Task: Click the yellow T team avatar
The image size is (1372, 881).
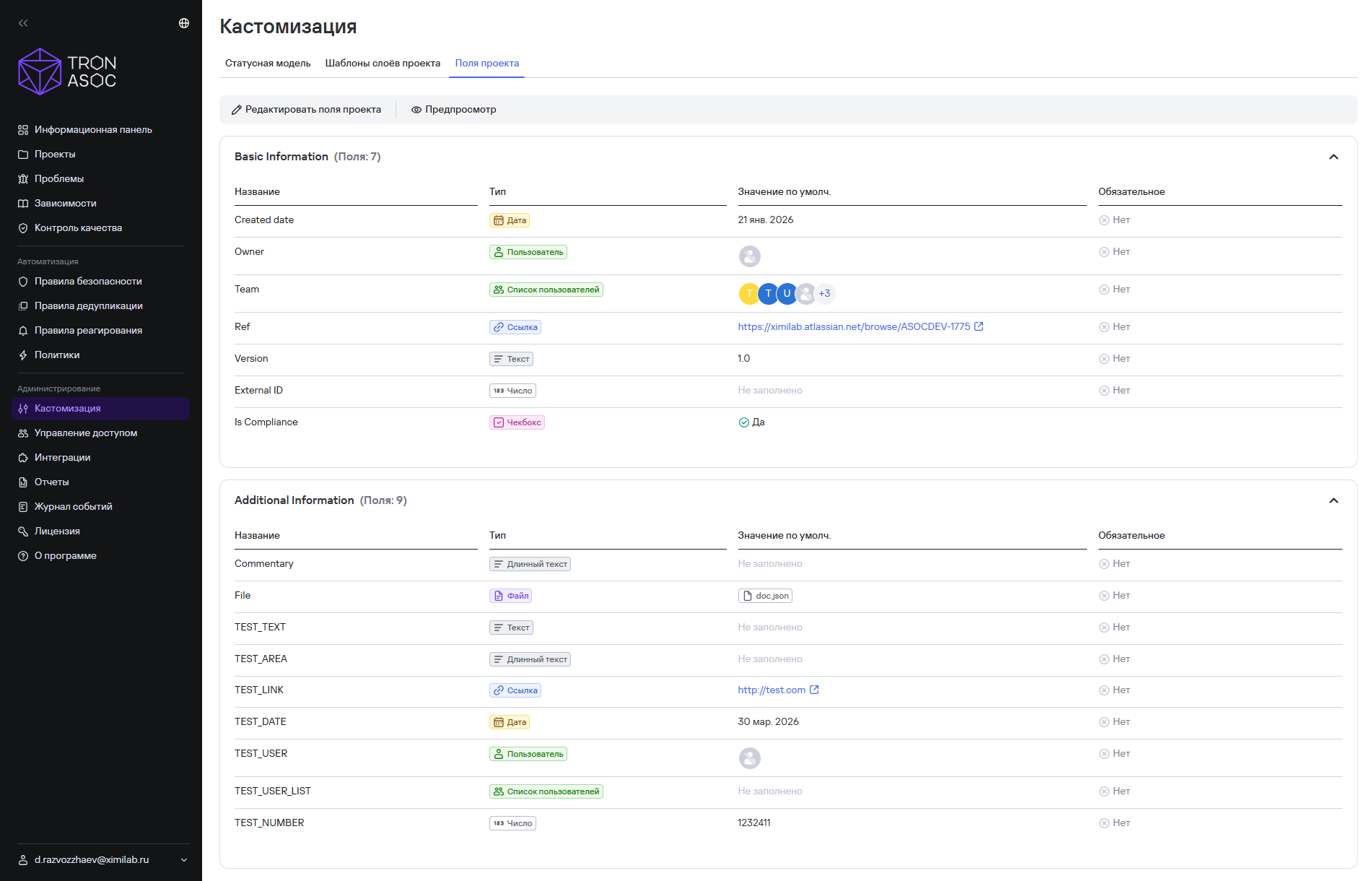Action: pyautogui.click(x=749, y=294)
